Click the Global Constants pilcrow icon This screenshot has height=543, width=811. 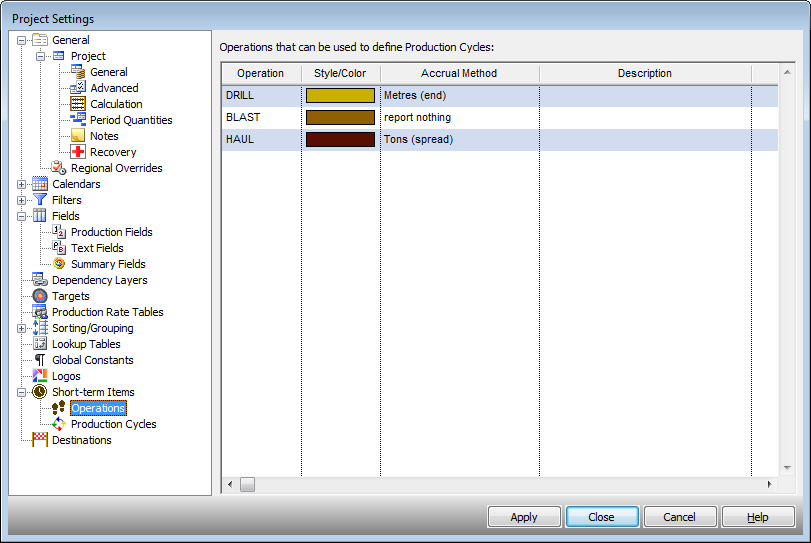click(x=40, y=360)
